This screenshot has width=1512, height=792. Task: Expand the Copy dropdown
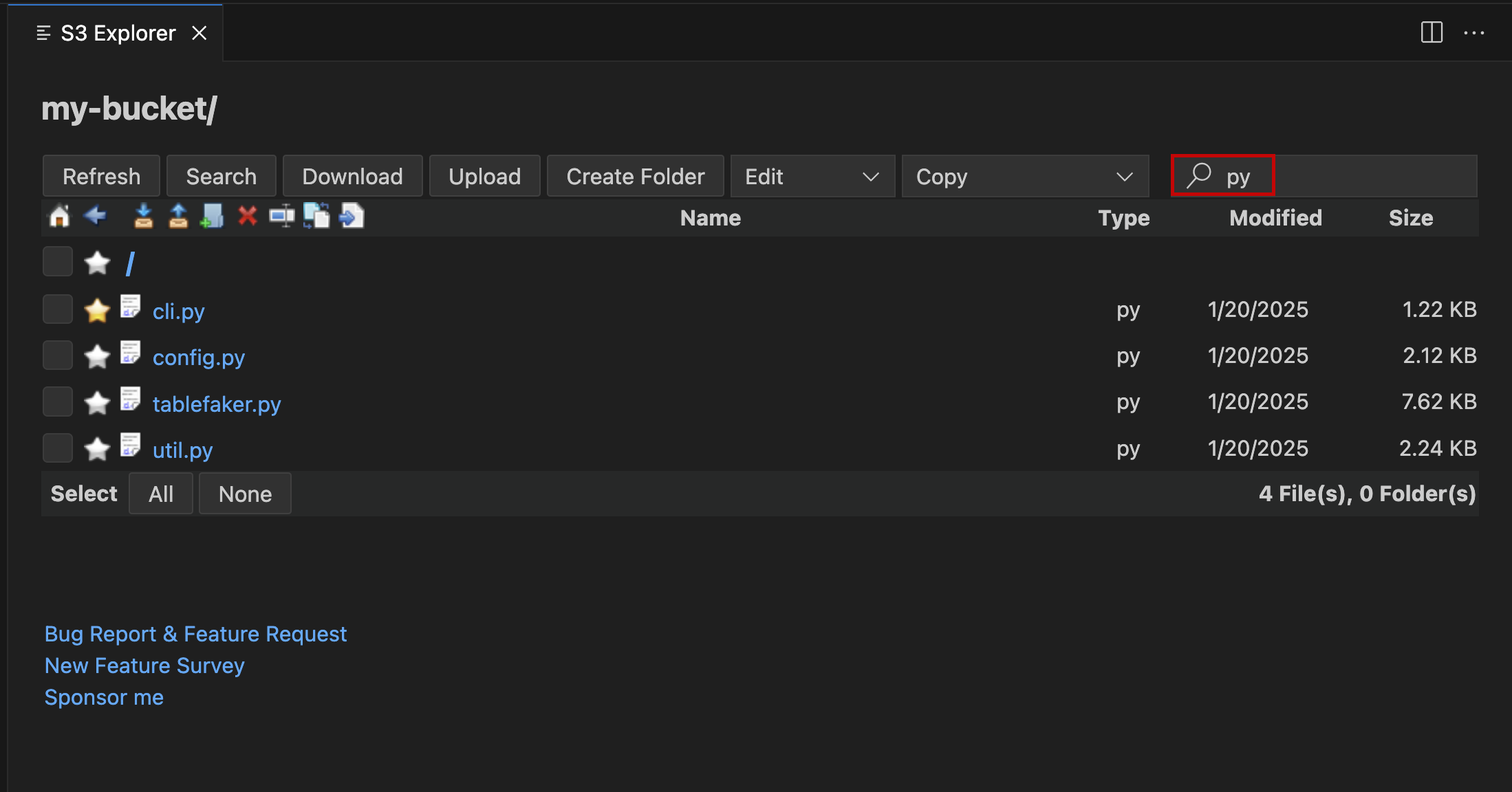[x=1025, y=176]
